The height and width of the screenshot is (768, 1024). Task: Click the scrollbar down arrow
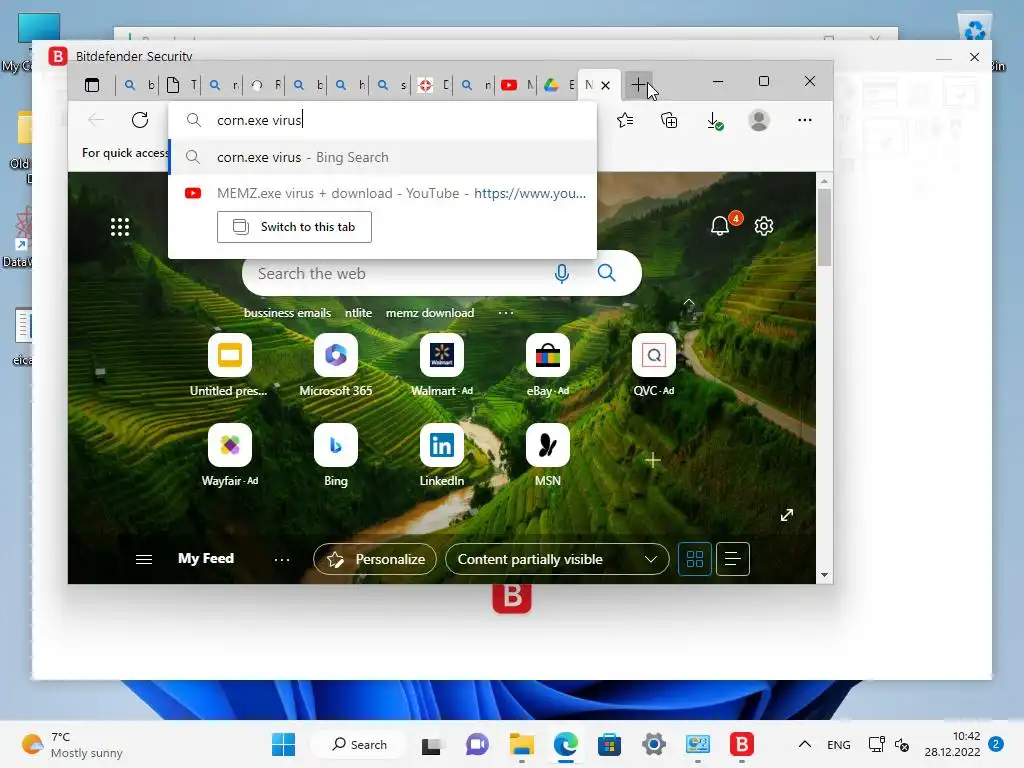pos(824,575)
